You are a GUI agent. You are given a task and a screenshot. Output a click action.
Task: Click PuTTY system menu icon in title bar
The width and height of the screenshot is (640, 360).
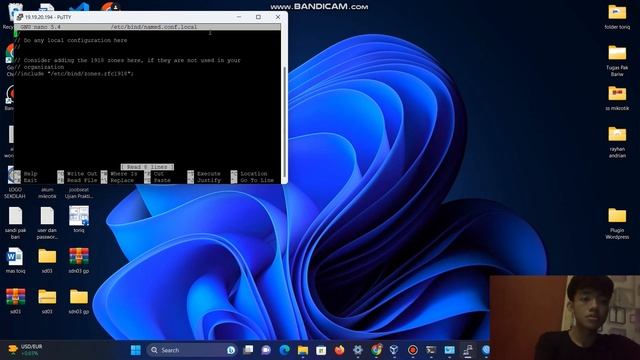tap(20, 17)
